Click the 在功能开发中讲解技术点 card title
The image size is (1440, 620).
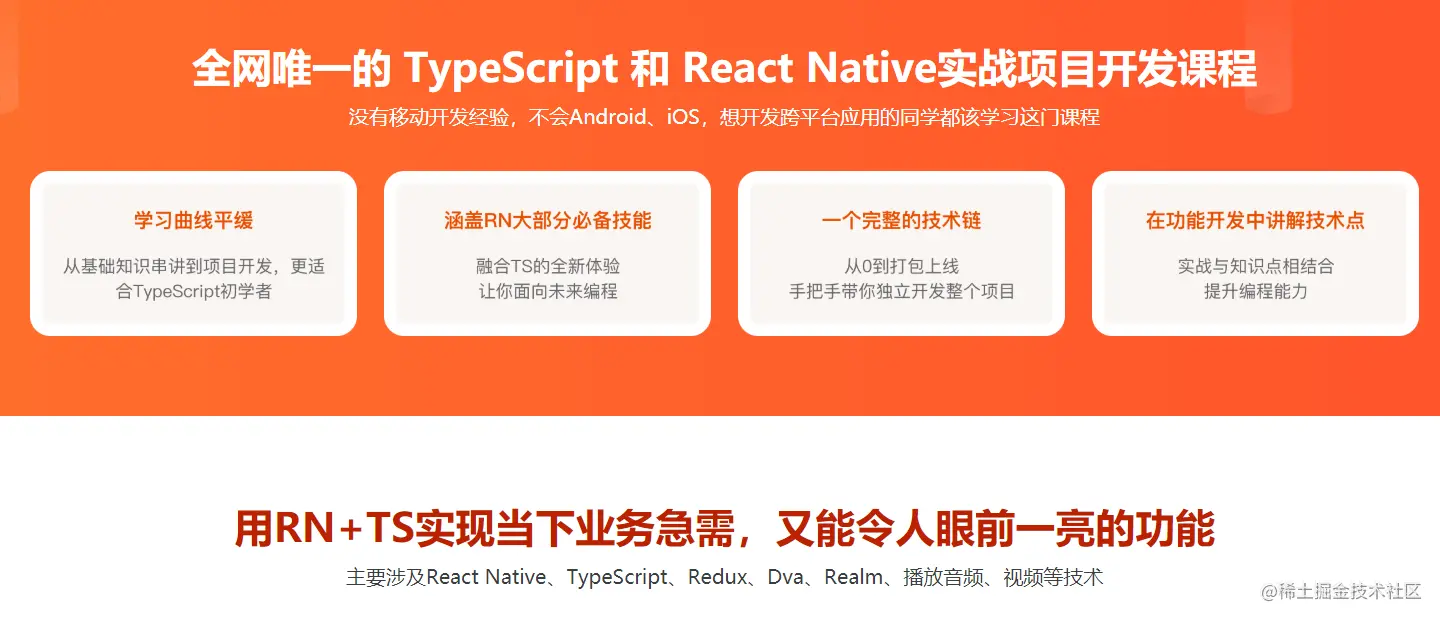coord(1255,220)
